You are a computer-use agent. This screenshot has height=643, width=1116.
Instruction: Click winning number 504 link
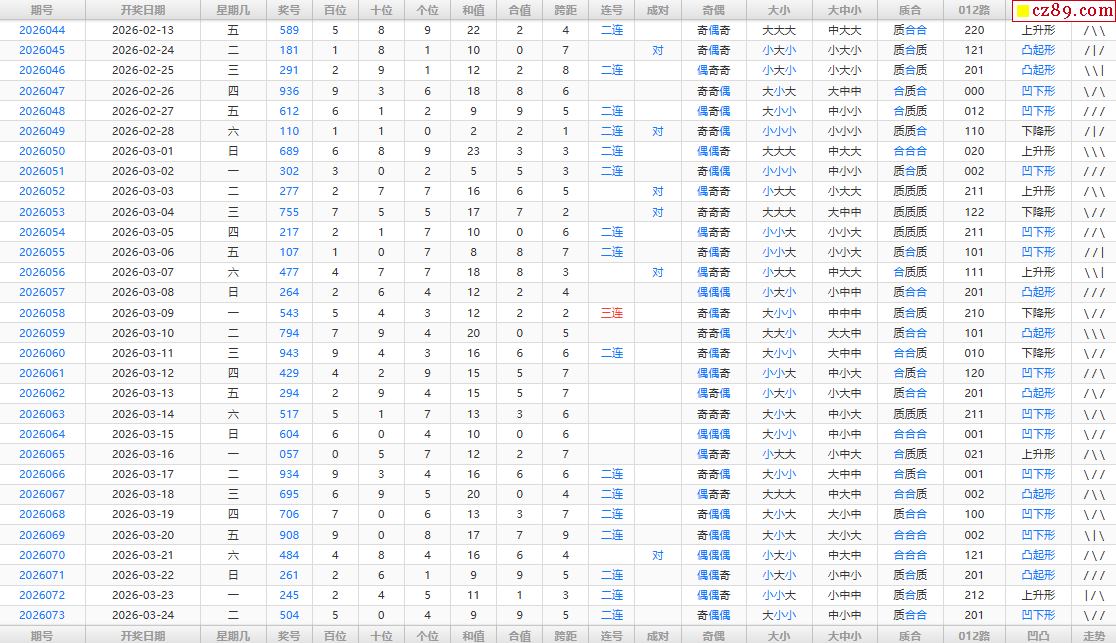(289, 615)
